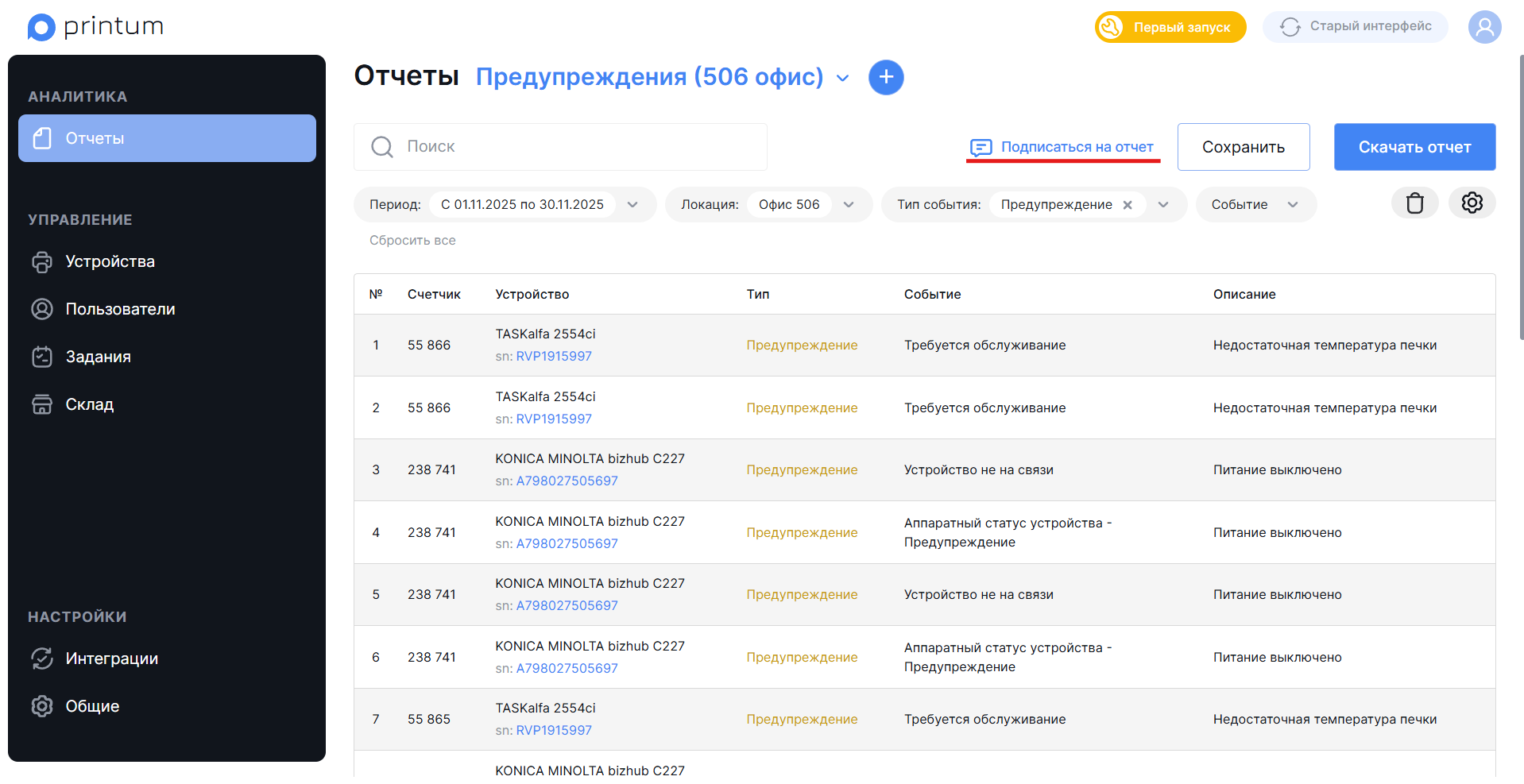This screenshot has height=784, width=1524.
Task: Click the Склад warehouse icon
Action: (42, 404)
